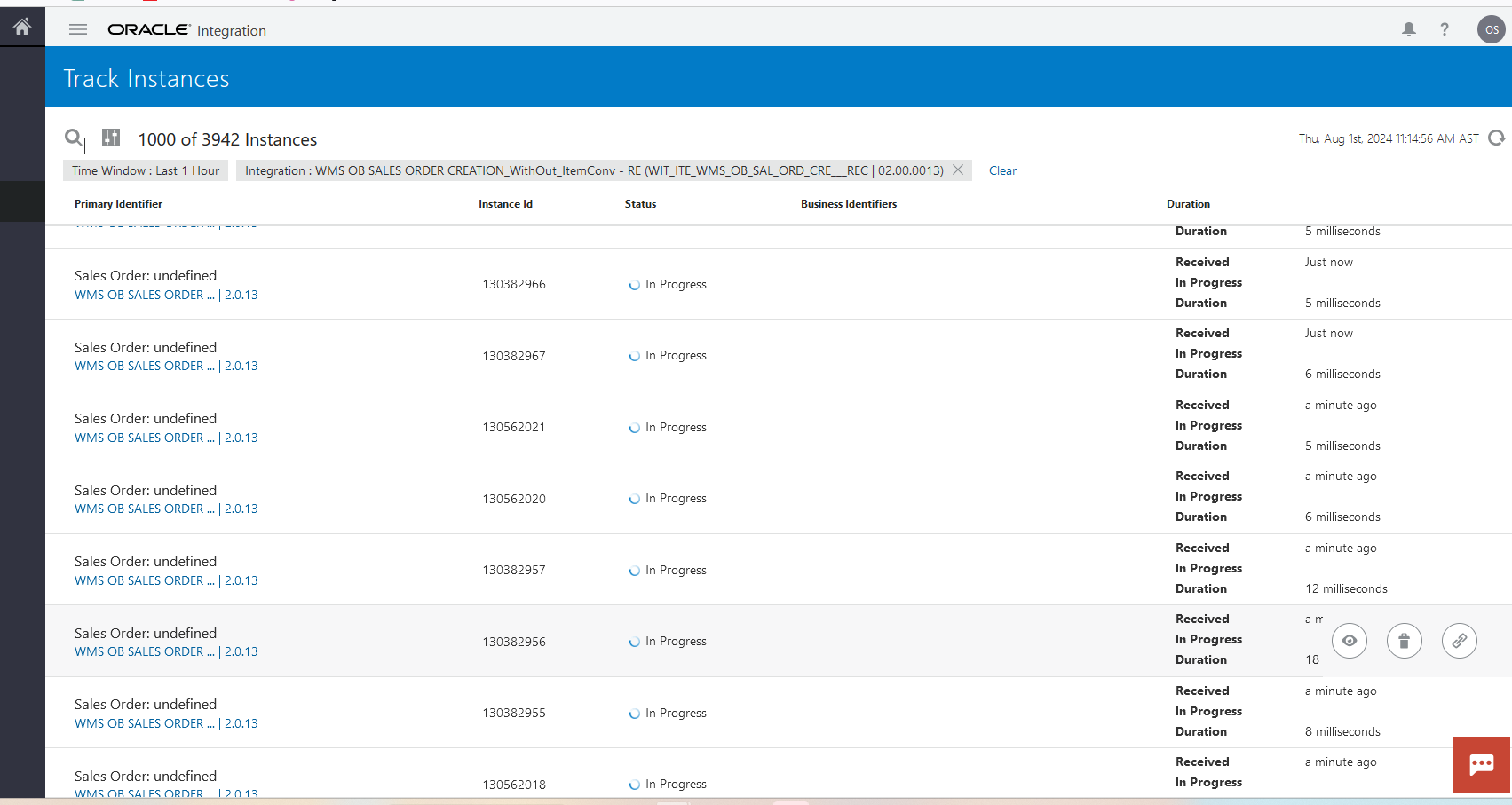Click the Home icon in sidebar
The height and width of the screenshot is (805, 1512).
click(x=22, y=27)
